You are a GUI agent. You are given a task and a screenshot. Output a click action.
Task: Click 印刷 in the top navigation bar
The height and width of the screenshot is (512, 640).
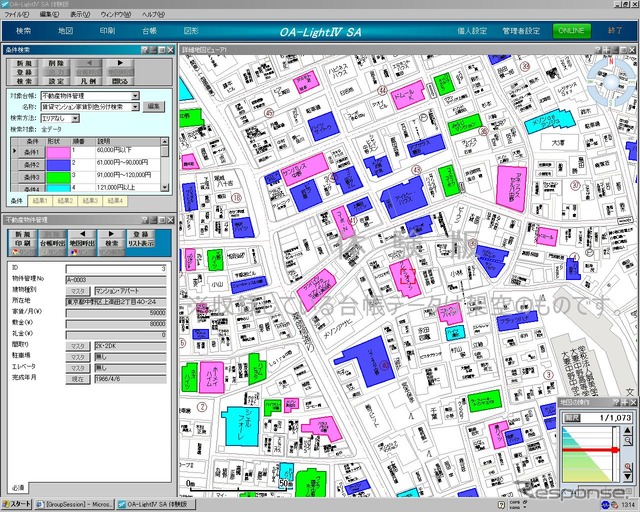[107, 31]
